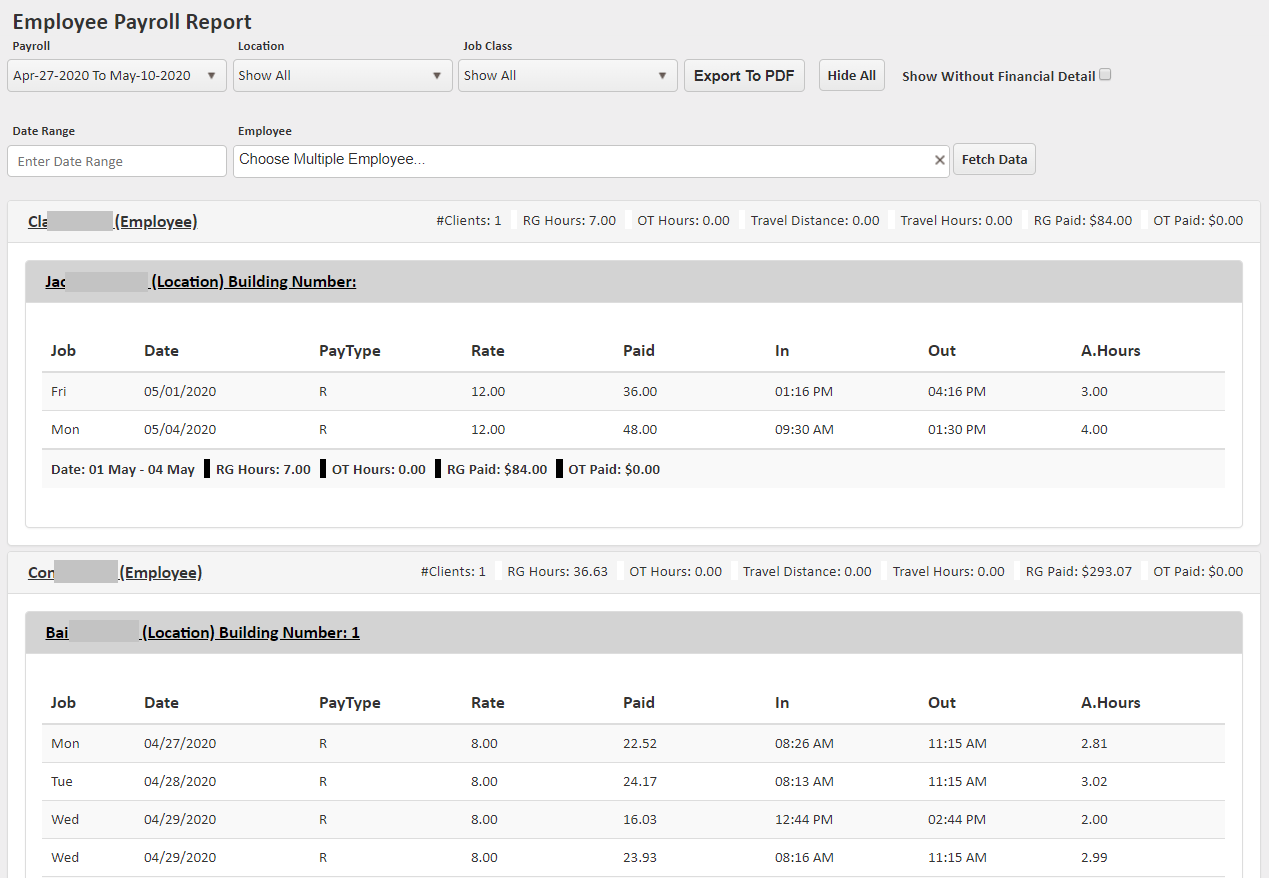The width and height of the screenshot is (1269, 878).
Task: Open the Payroll period dropdown
Action: pos(117,76)
